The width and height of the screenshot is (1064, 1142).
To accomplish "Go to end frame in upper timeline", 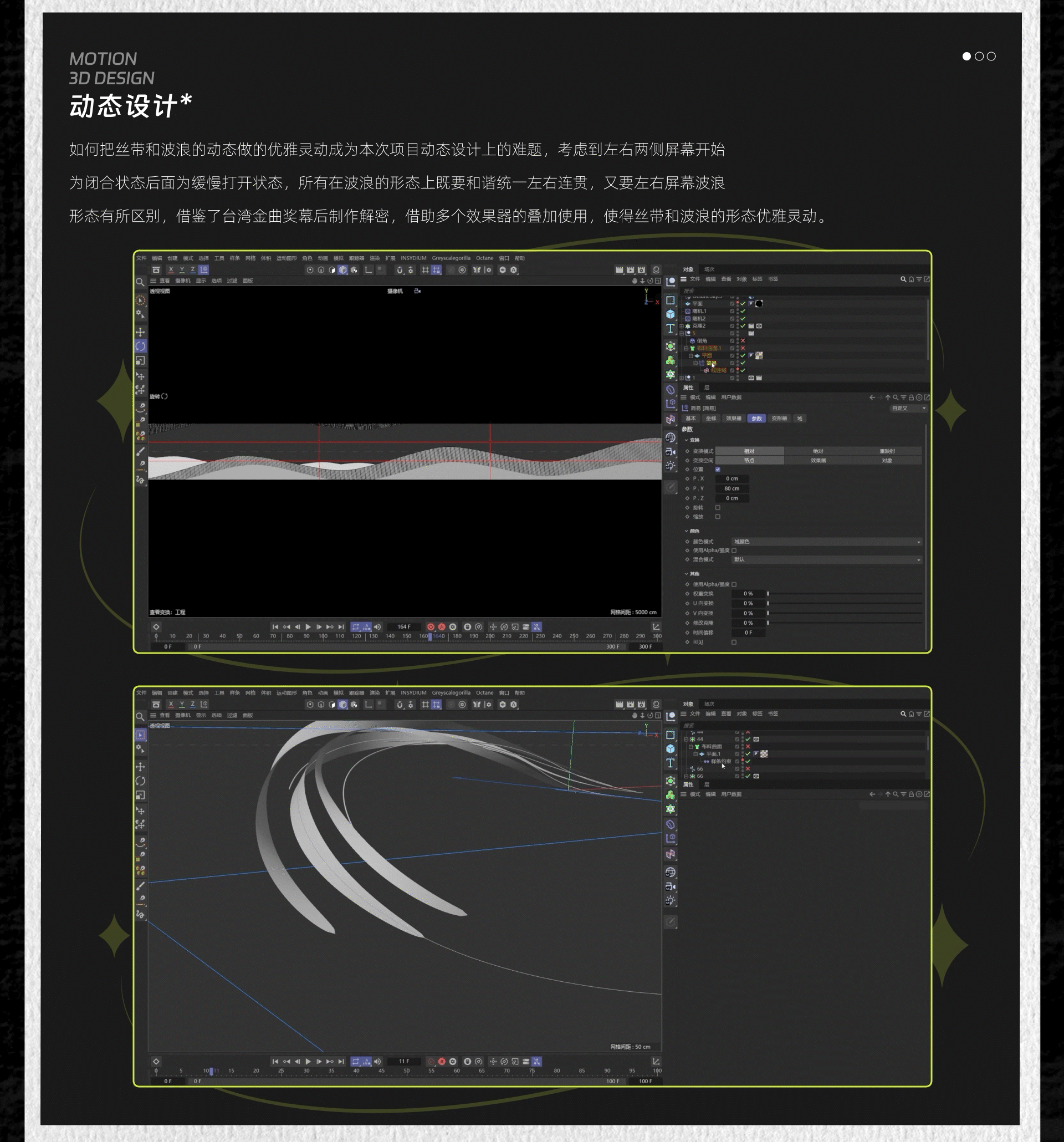I will (x=341, y=627).
